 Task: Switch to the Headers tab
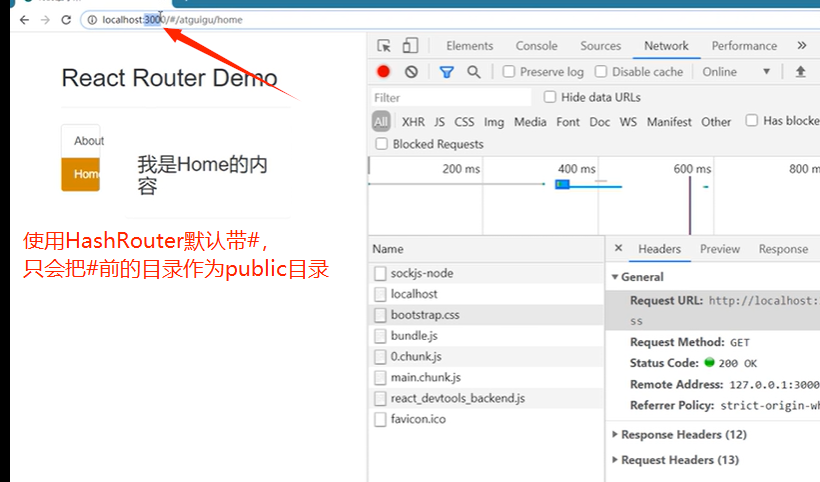click(659, 249)
